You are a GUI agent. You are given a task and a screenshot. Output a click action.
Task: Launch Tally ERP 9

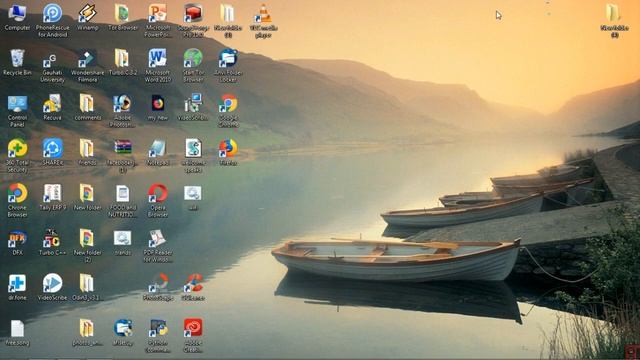52,197
